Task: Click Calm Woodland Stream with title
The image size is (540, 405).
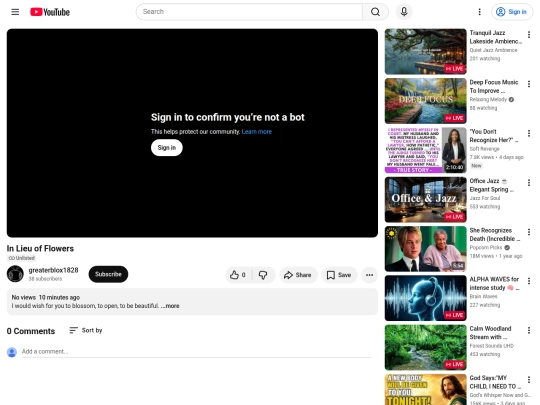Action: pos(490,333)
